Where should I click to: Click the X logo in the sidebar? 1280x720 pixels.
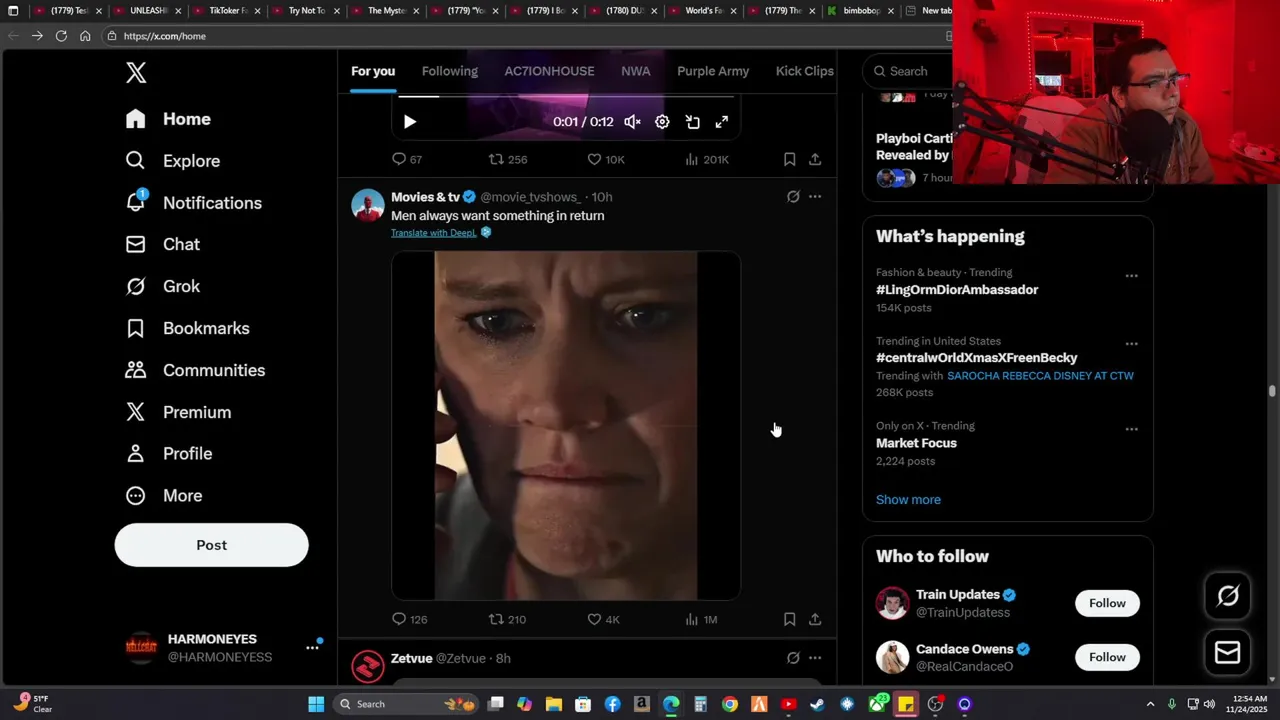coord(136,72)
